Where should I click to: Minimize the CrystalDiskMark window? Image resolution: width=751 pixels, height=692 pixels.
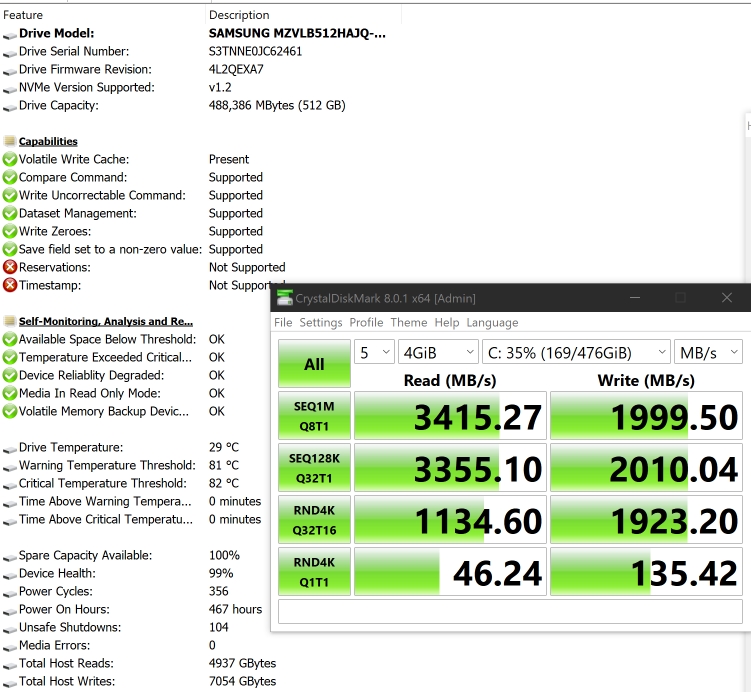click(635, 298)
